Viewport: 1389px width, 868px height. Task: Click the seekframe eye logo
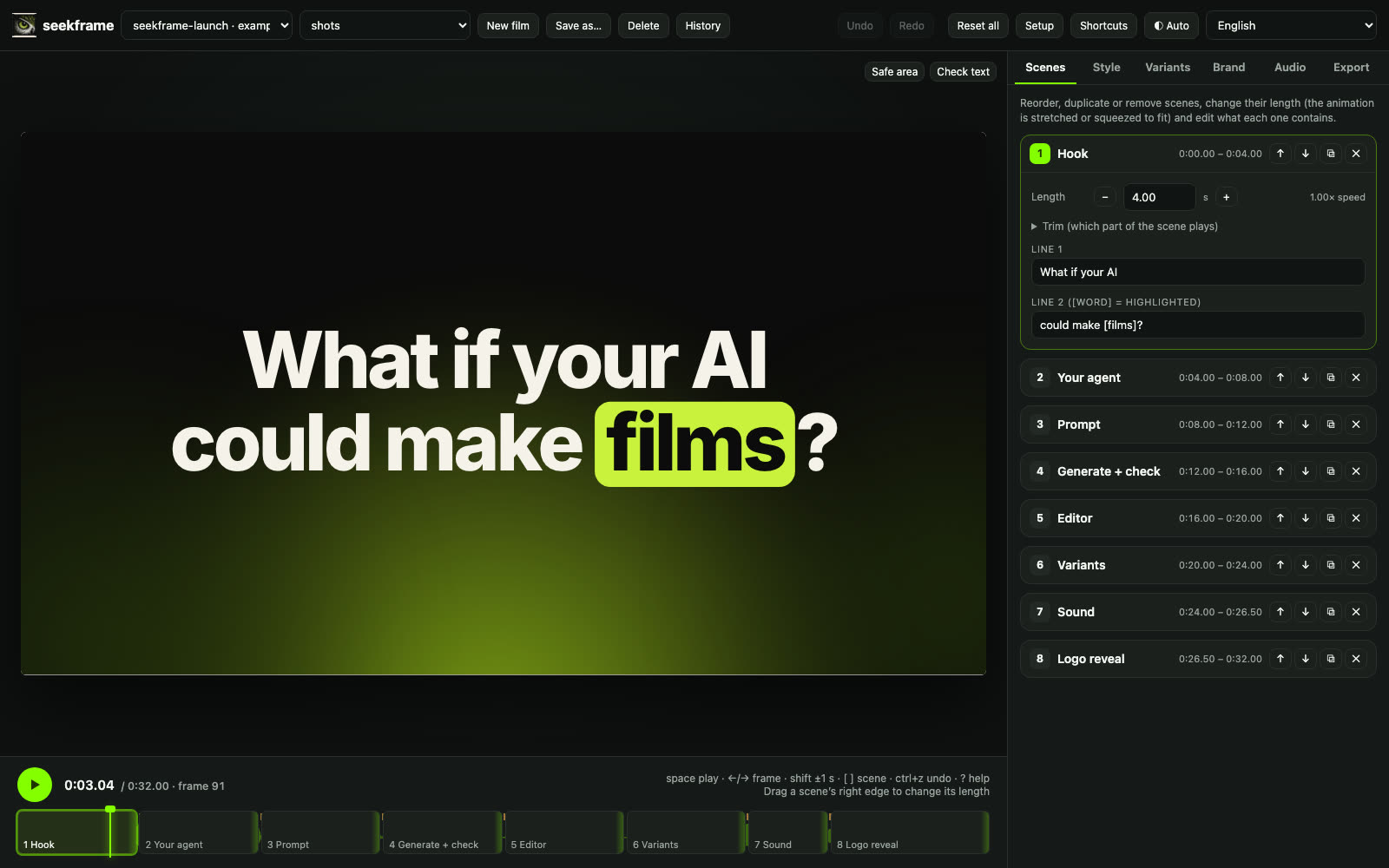coord(24,25)
